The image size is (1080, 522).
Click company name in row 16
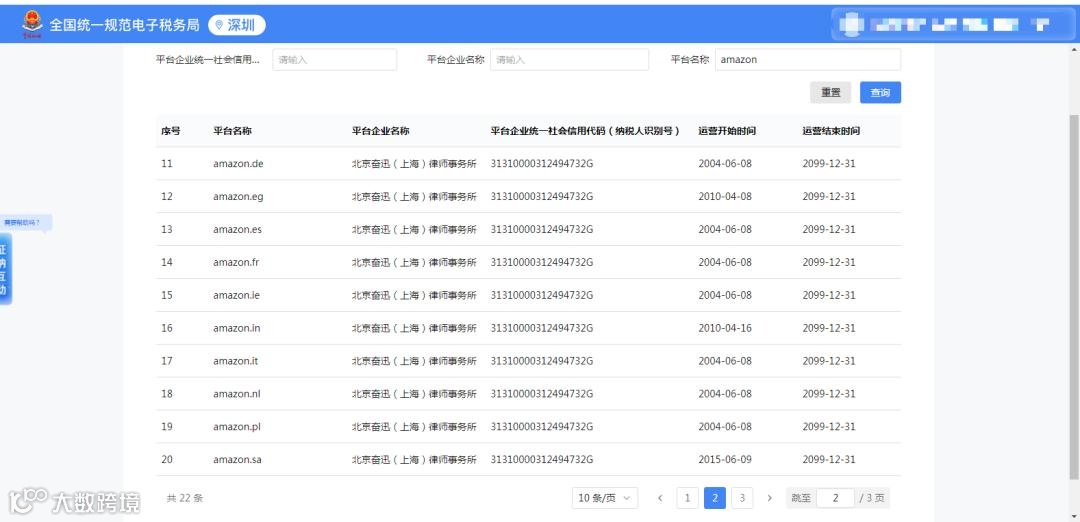(414, 328)
